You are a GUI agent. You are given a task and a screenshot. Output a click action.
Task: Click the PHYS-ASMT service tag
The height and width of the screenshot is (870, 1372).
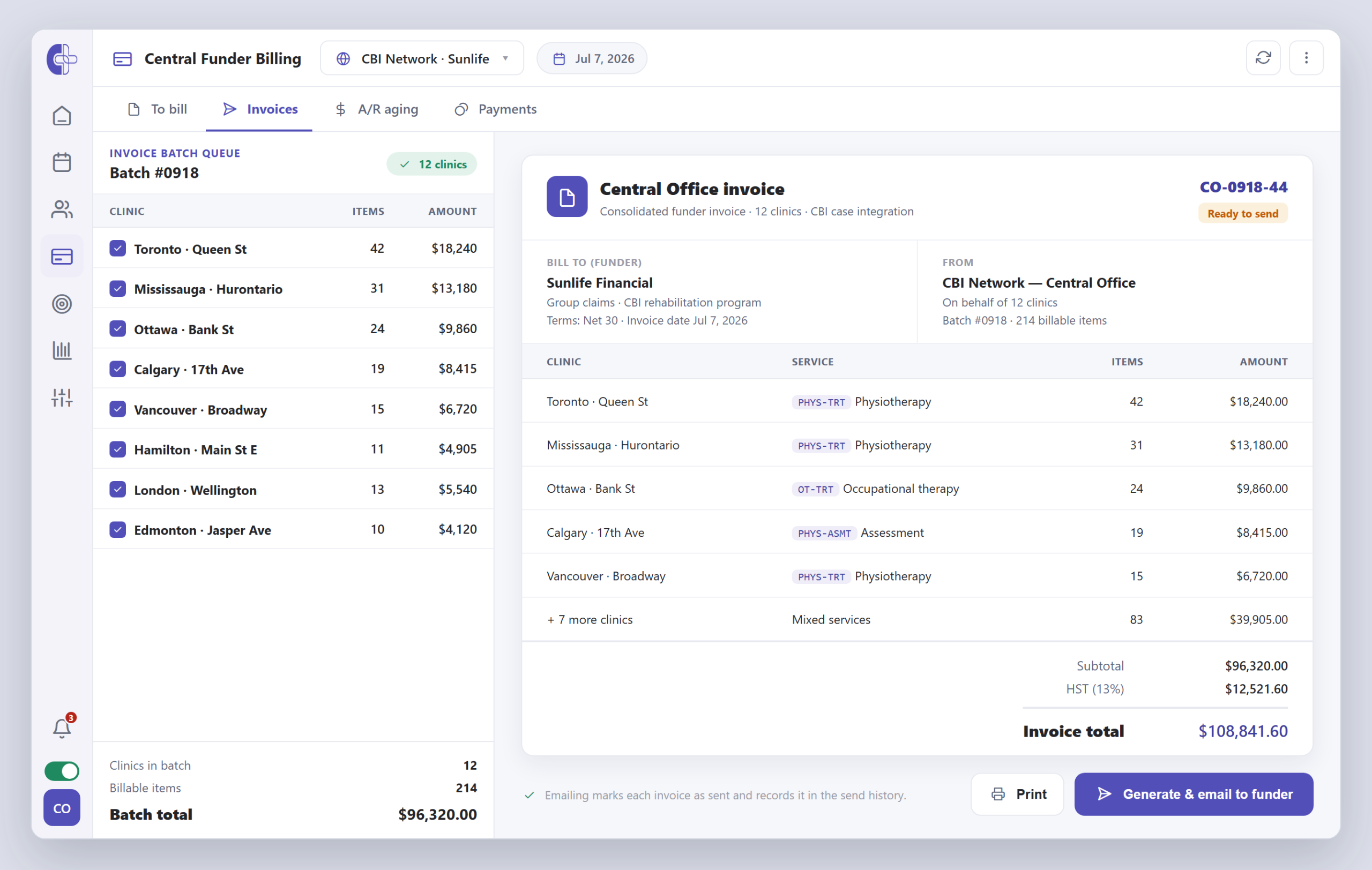pos(824,533)
